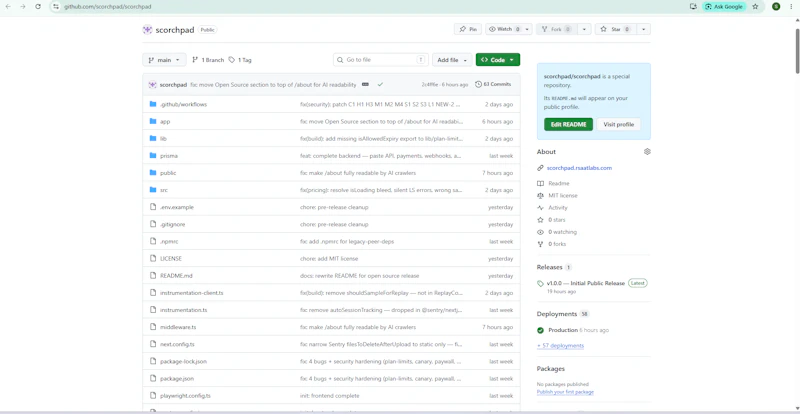Open the Deployments heading link
This screenshot has width=800, height=414.
click(557, 314)
